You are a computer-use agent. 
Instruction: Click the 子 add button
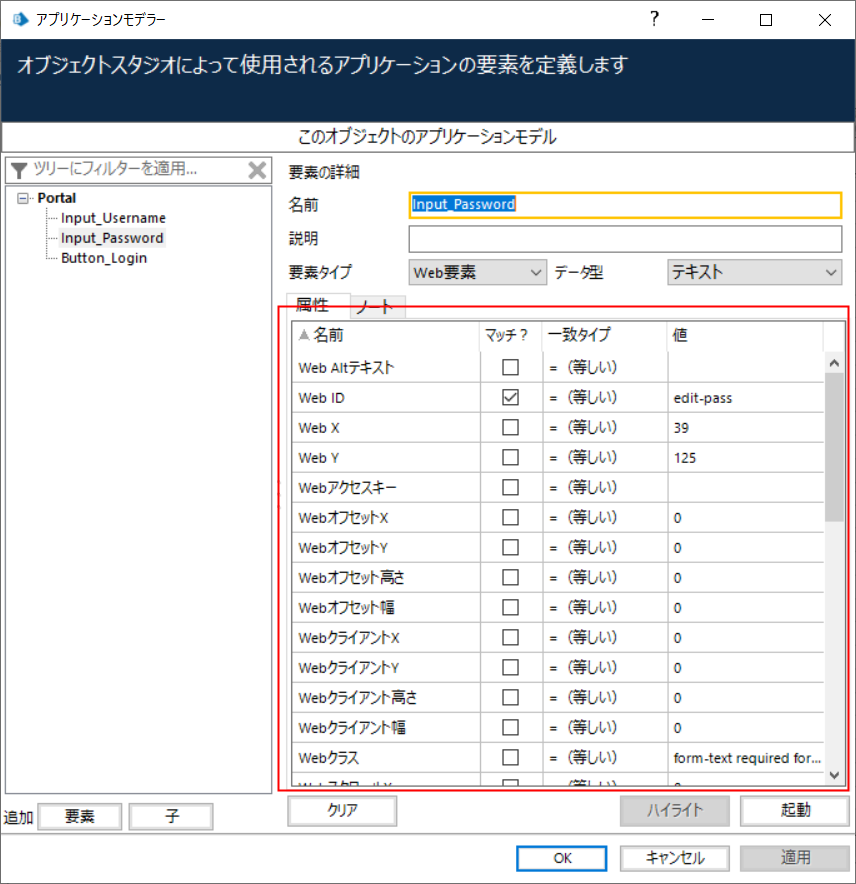point(170,816)
